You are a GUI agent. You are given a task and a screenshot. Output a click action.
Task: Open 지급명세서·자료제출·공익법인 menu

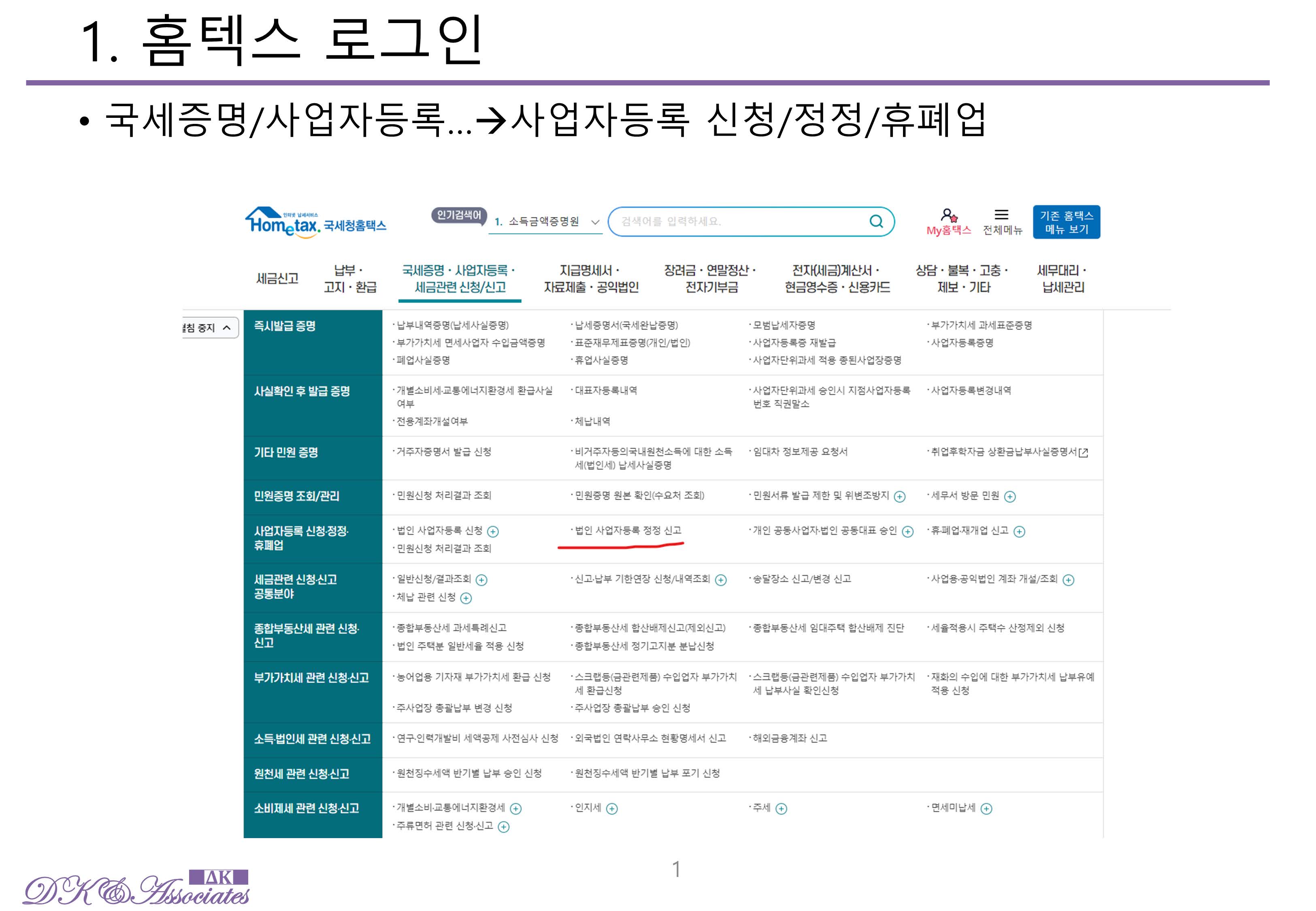point(591,279)
